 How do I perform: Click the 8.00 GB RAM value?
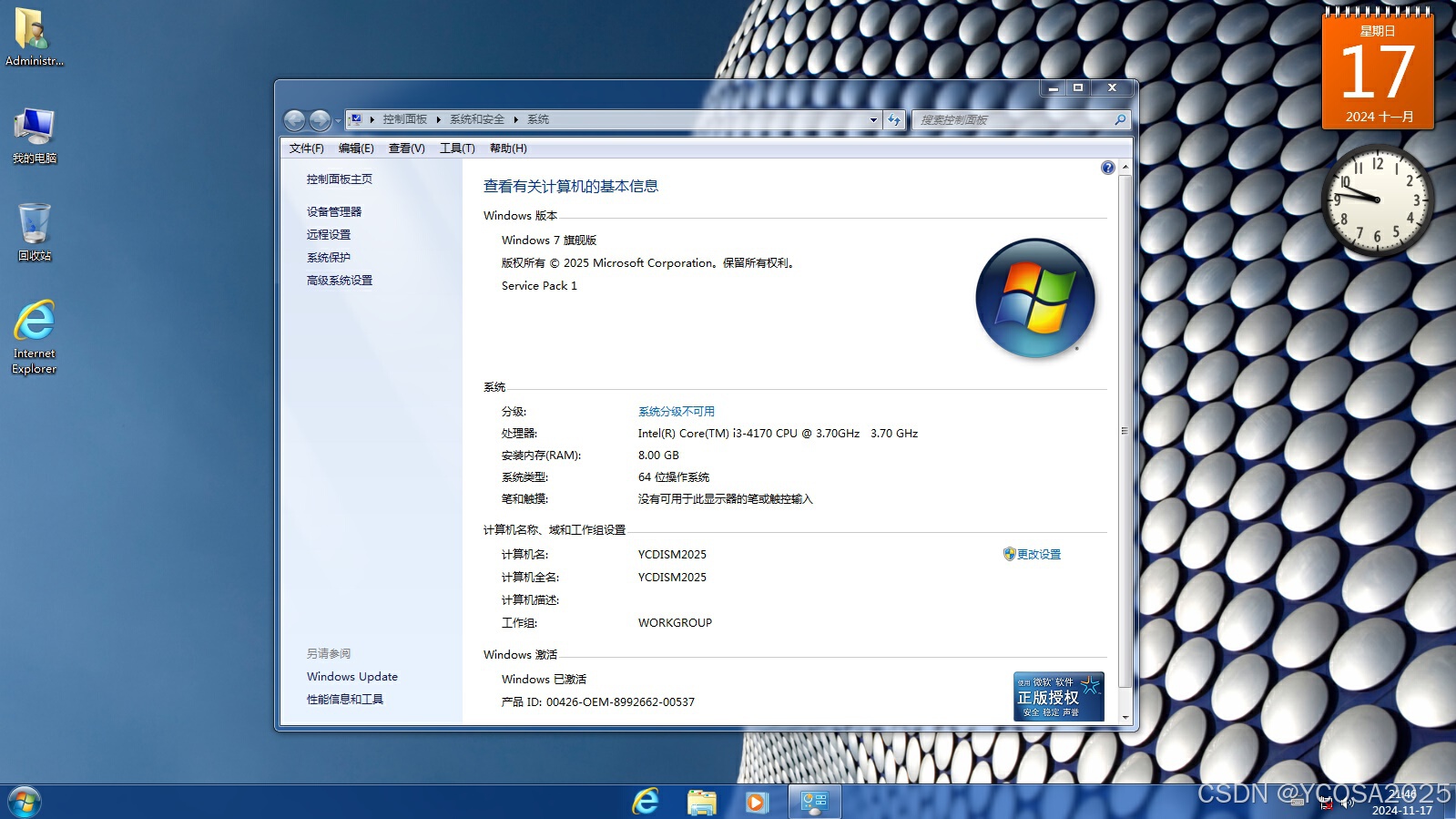(x=658, y=456)
